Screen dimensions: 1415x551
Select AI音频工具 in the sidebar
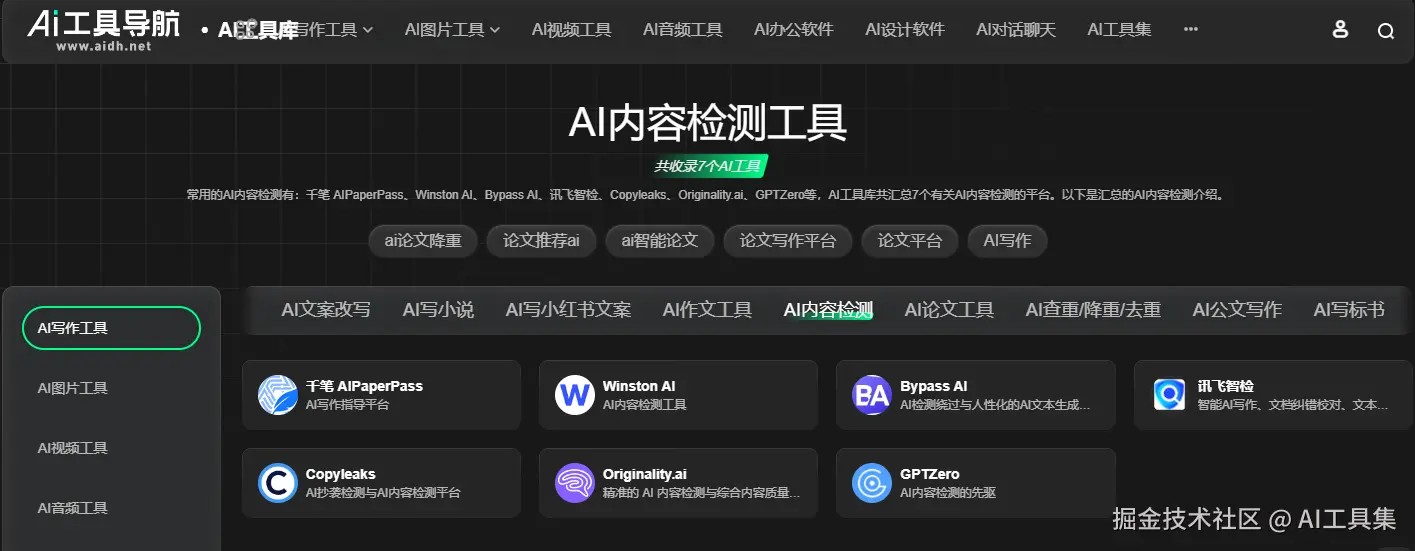[73, 508]
